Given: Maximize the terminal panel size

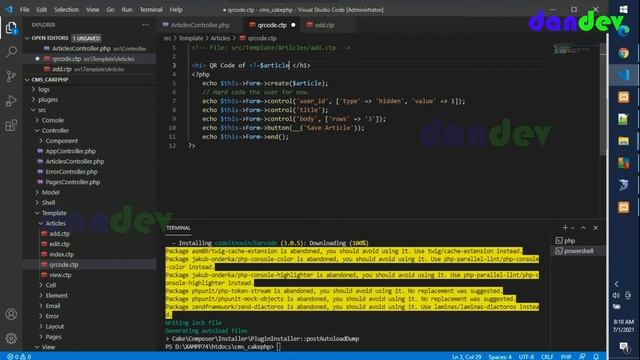Looking at the screenshot, I should point(583,228).
